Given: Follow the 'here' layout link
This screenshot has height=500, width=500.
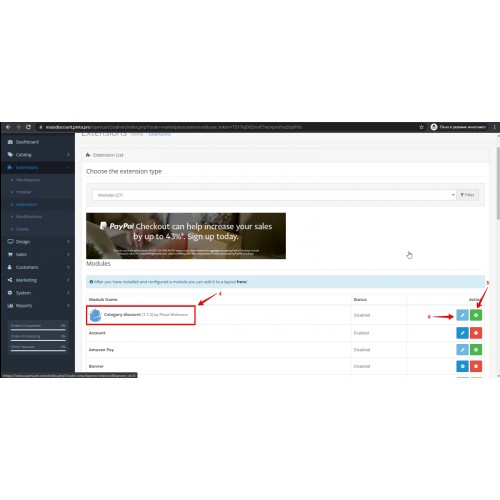Looking at the screenshot, I should (x=242, y=282).
